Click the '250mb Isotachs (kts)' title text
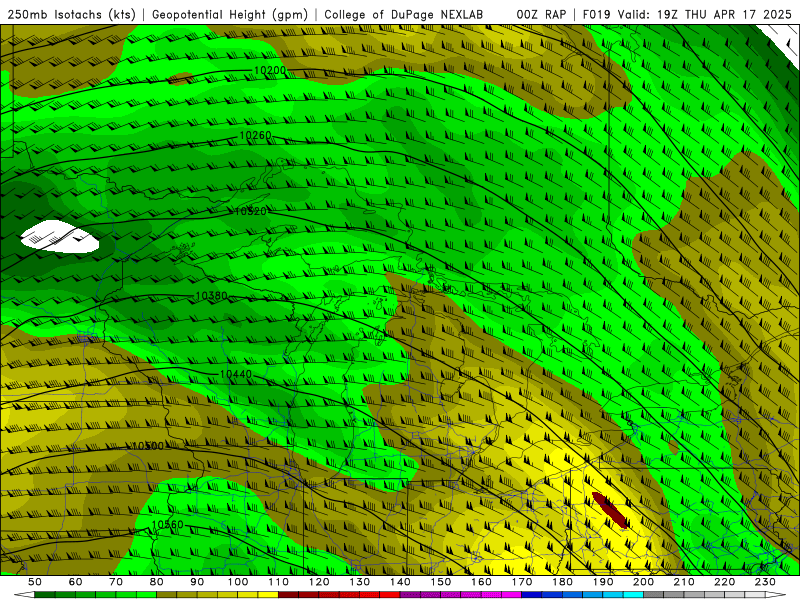The width and height of the screenshot is (800, 600). click(x=71, y=14)
